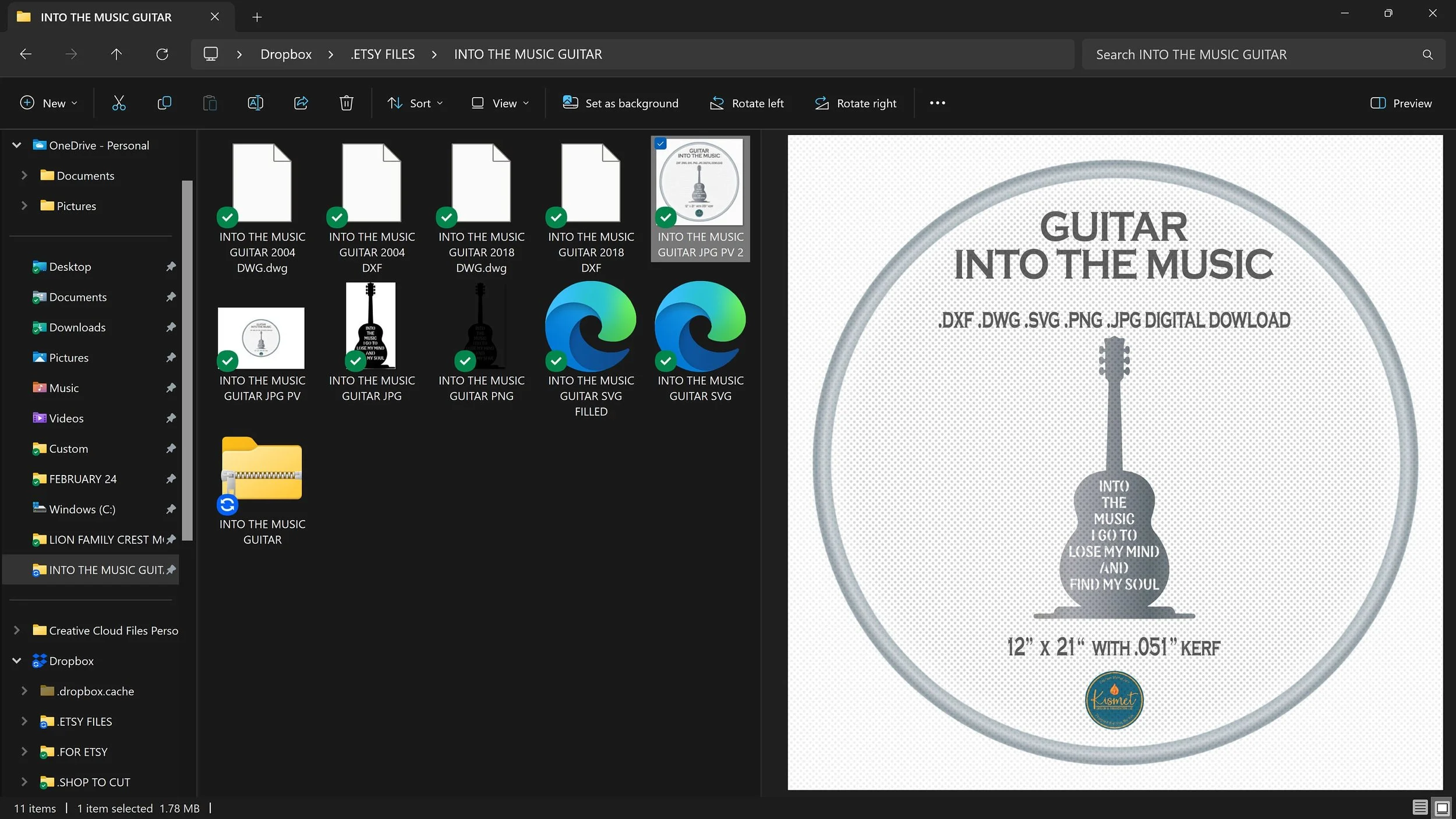Image resolution: width=1456 pixels, height=819 pixels.
Task: Click the Share icon in toolbar
Action: coord(301,103)
